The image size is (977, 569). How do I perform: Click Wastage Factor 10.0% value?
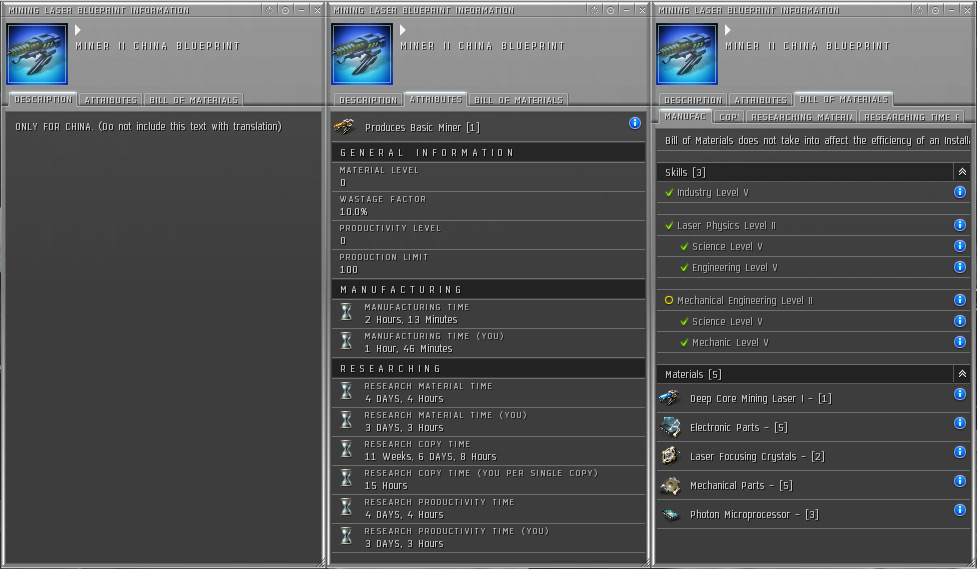point(353,211)
